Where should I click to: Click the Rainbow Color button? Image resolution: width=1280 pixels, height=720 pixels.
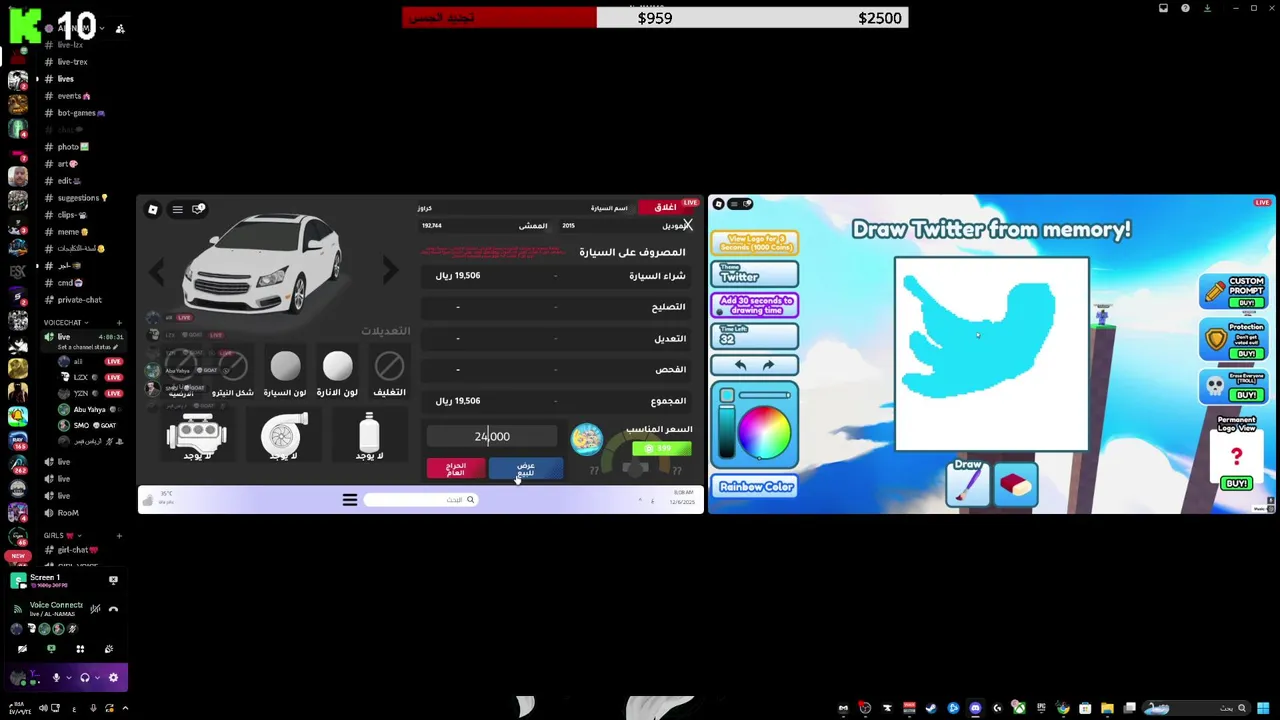pos(756,487)
